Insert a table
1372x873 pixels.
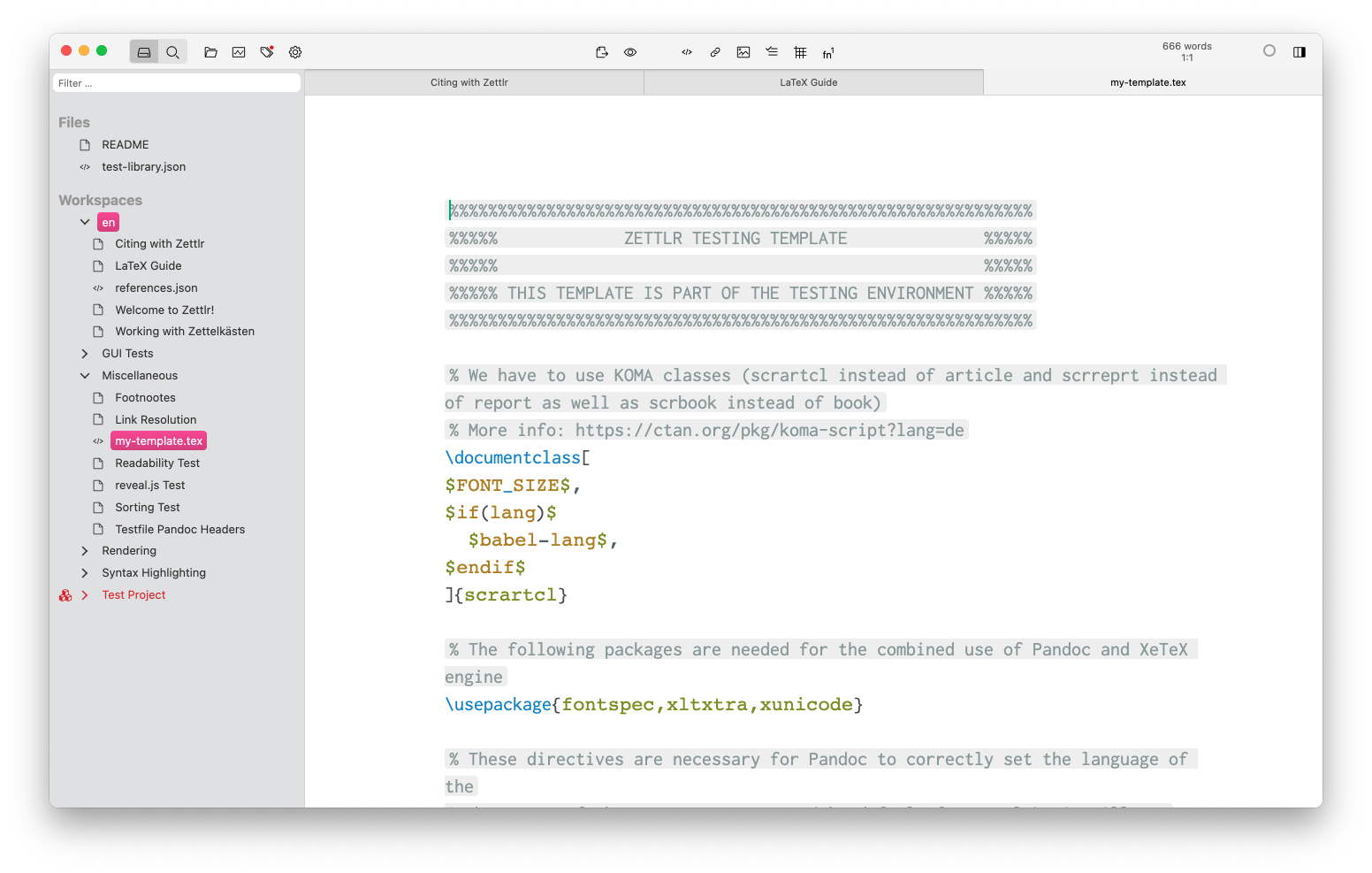(800, 52)
